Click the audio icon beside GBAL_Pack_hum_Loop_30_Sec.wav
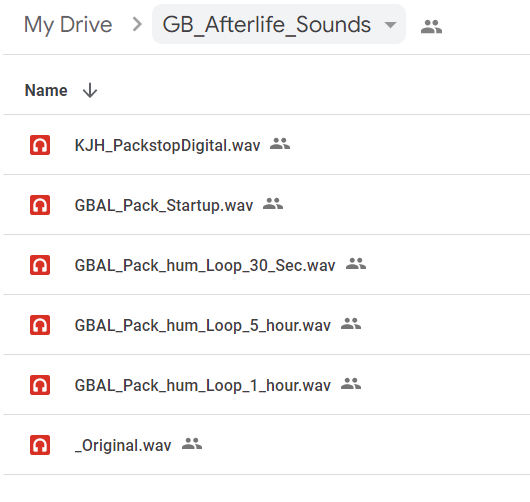 40,265
